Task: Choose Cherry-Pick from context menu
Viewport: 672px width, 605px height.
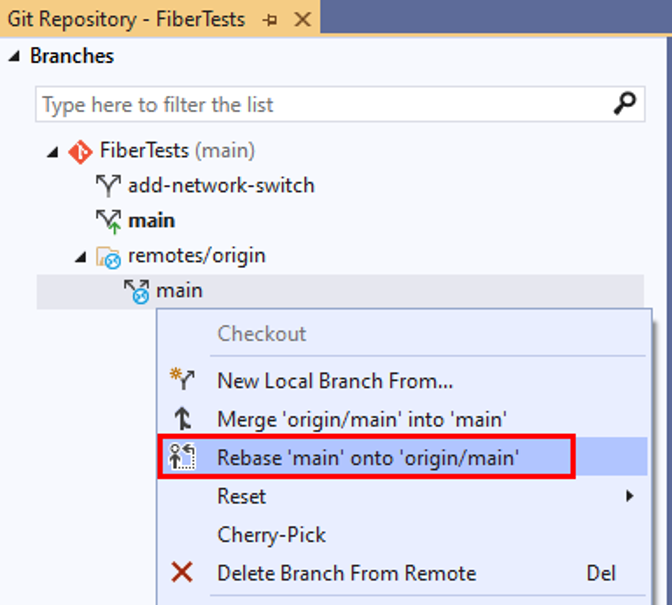Action: (x=271, y=535)
